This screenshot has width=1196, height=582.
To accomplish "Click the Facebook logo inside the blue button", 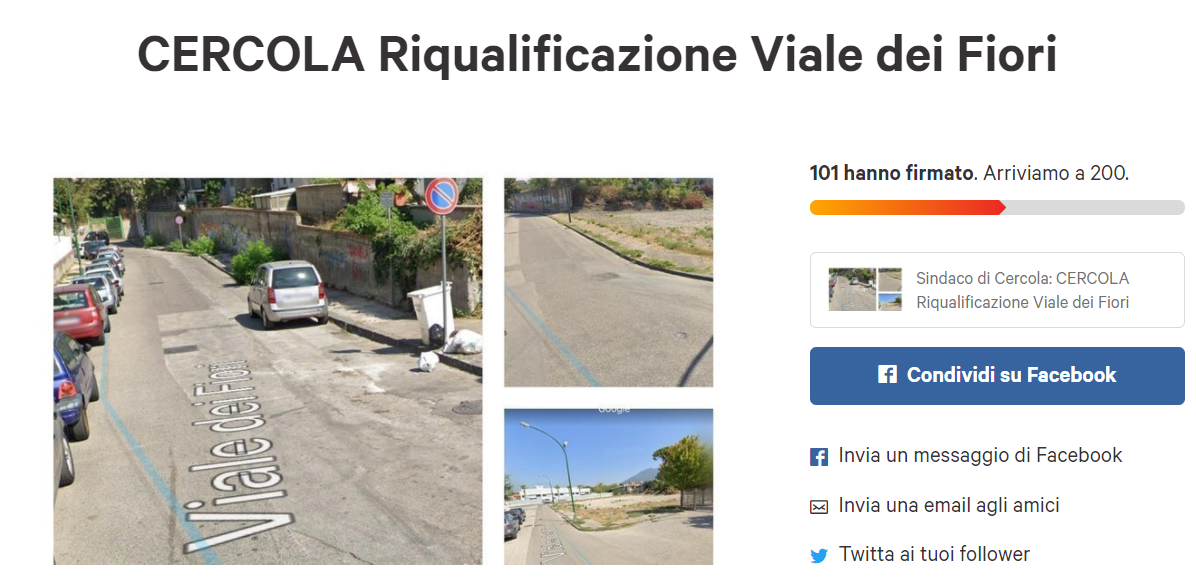I will (x=887, y=375).
